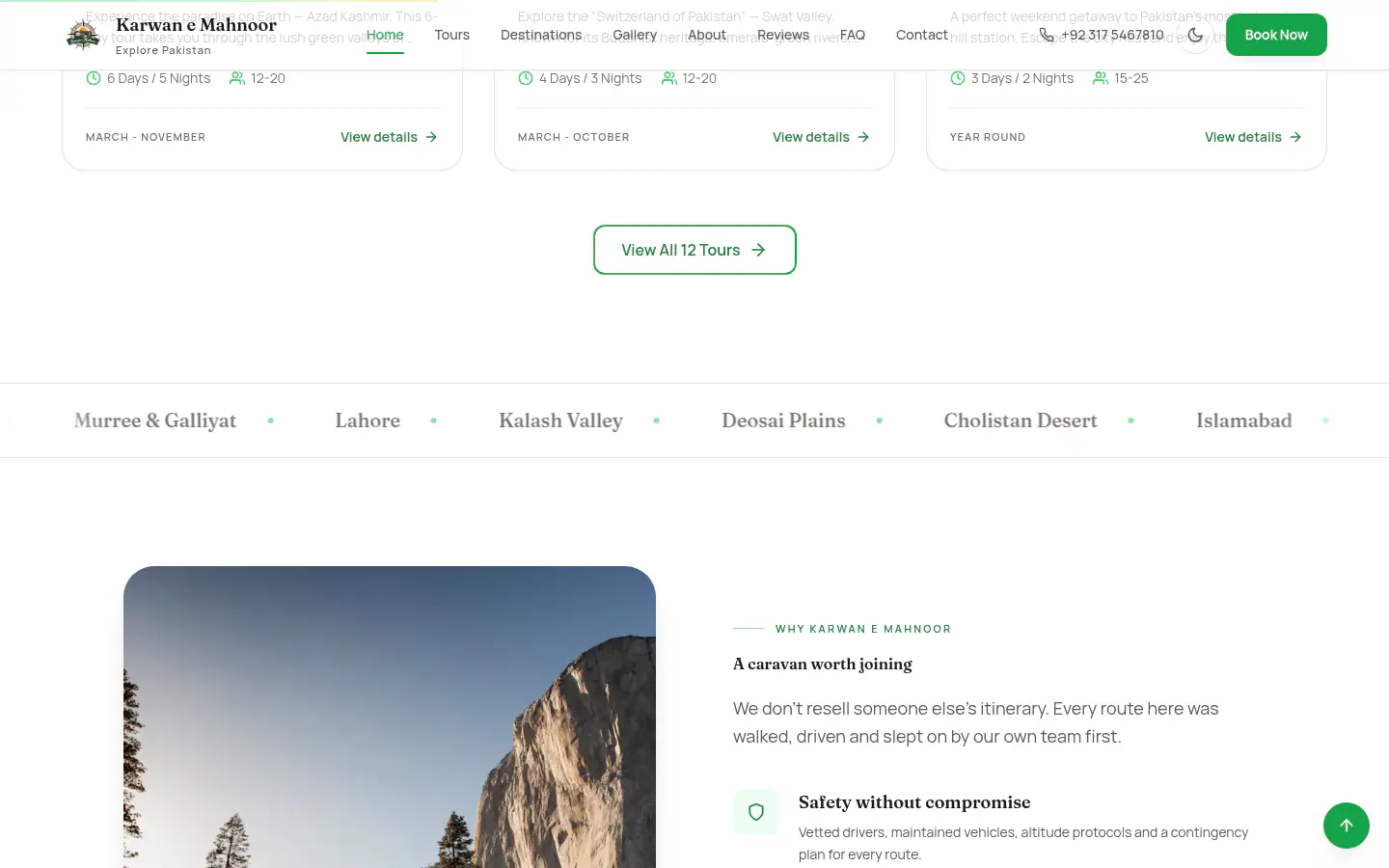The width and height of the screenshot is (1389, 868).
Task: Open View details for the March - November tour
Action: point(390,137)
